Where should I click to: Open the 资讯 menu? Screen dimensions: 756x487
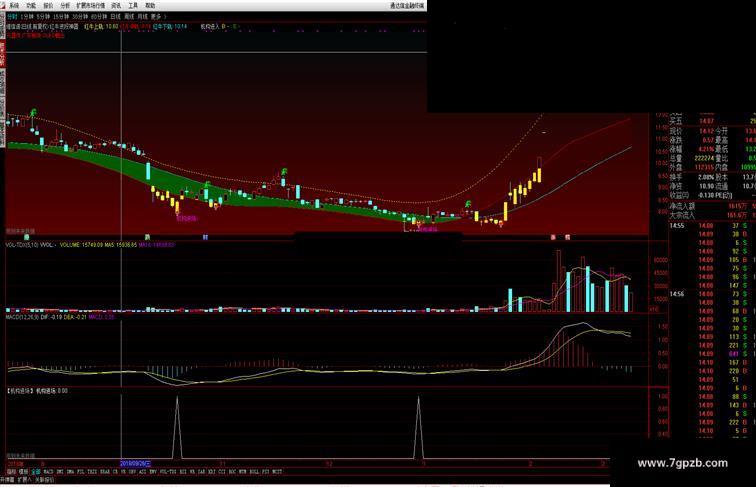click(116, 6)
